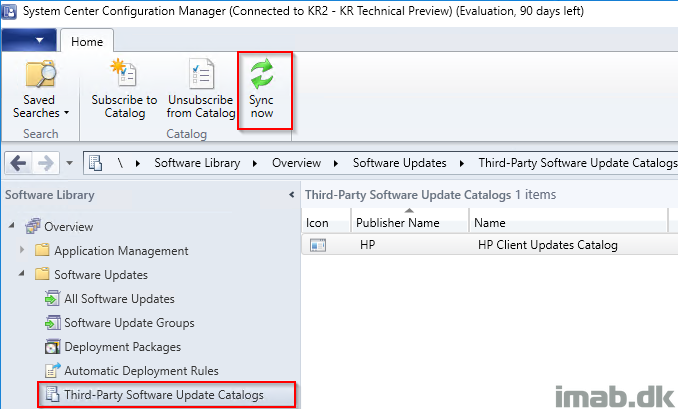The image size is (678, 409).
Task: Select Third-Party Software Update Catalogs node
Action: pos(166,395)
